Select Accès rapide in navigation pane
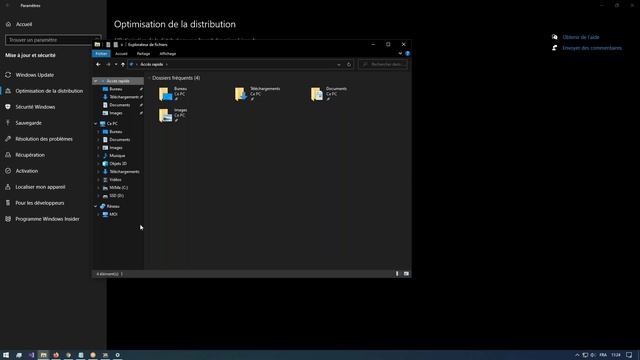 (x=118, y=81)
